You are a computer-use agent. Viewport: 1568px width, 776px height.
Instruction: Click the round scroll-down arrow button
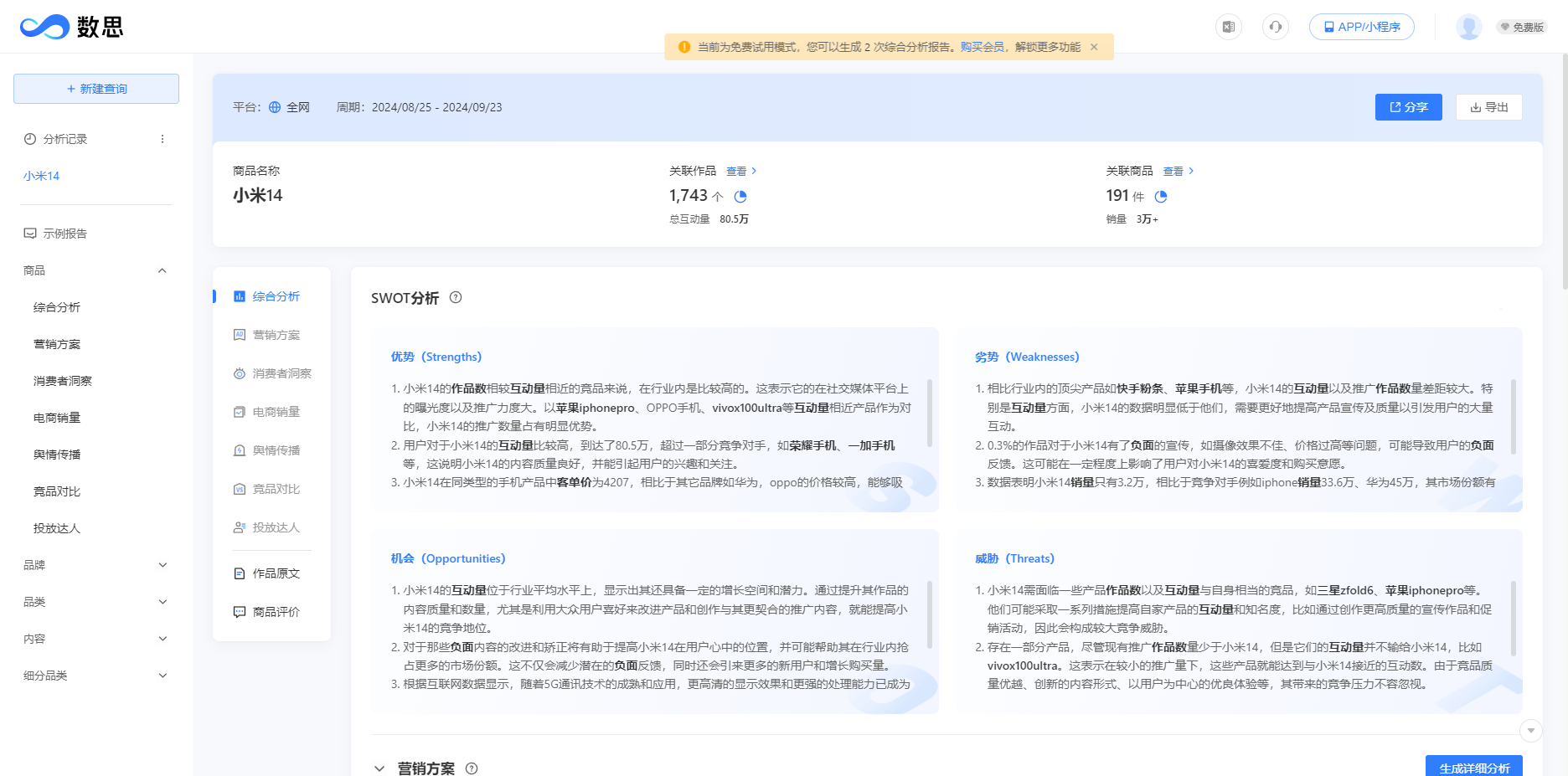[1531, 730]
